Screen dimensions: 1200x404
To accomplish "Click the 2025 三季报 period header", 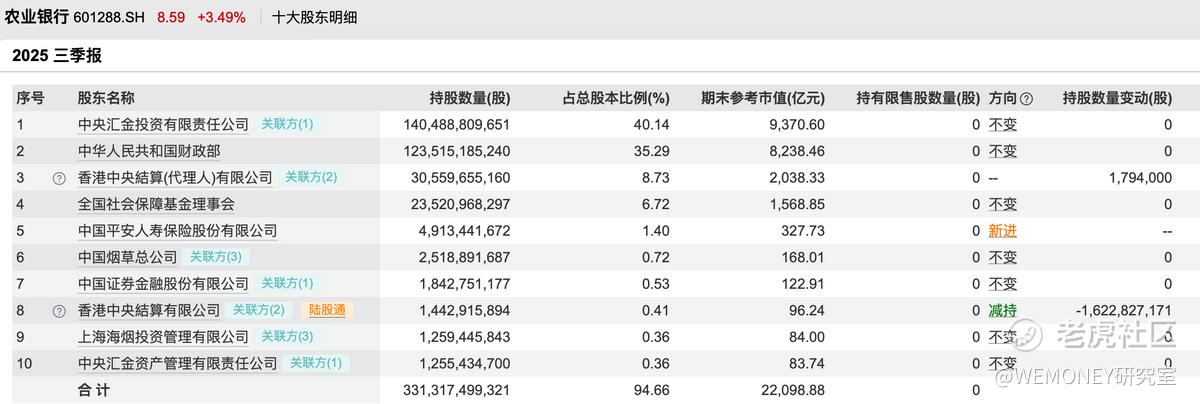I will (57, 56).
